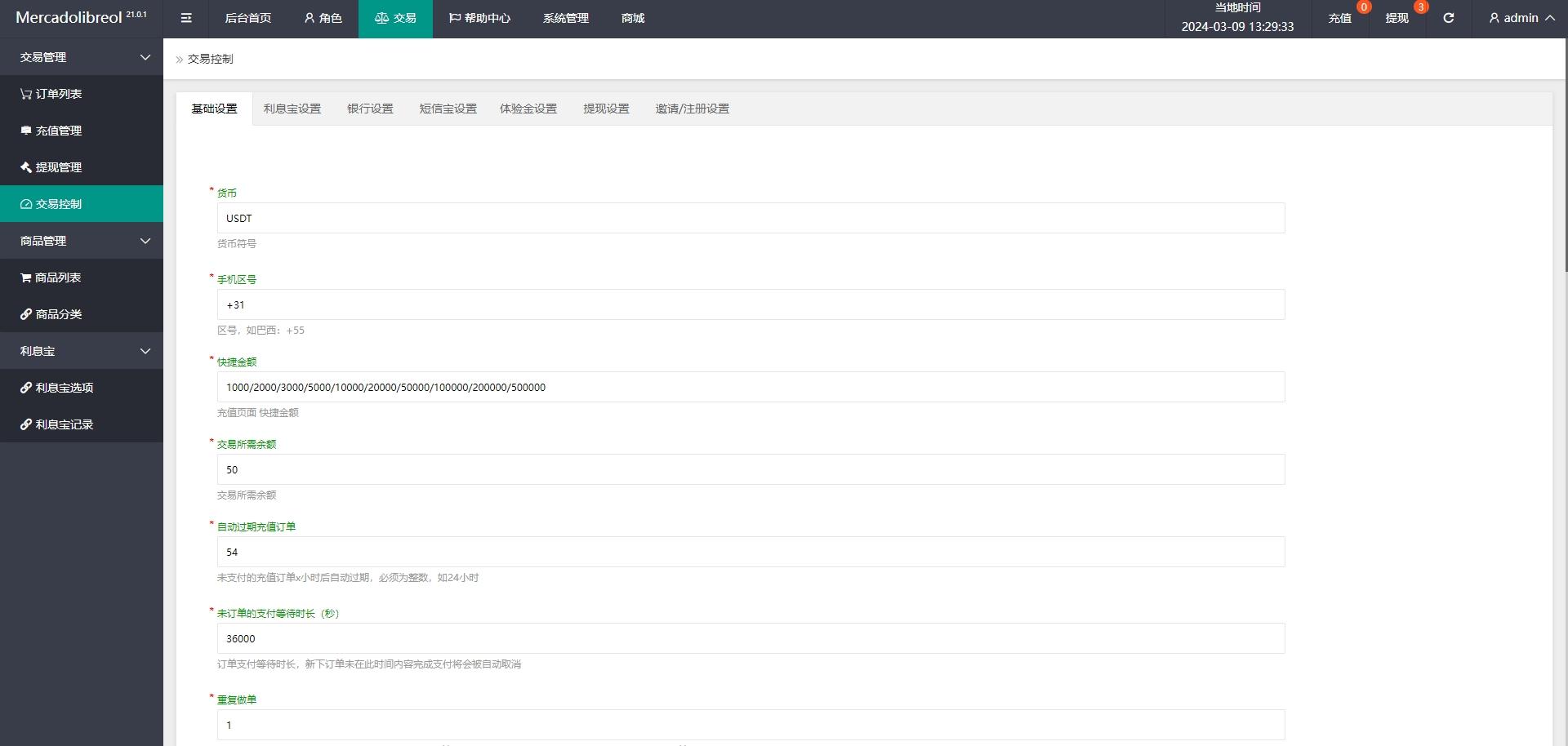Click the shopping cart icon beside 订单列表

coord(26,94)
